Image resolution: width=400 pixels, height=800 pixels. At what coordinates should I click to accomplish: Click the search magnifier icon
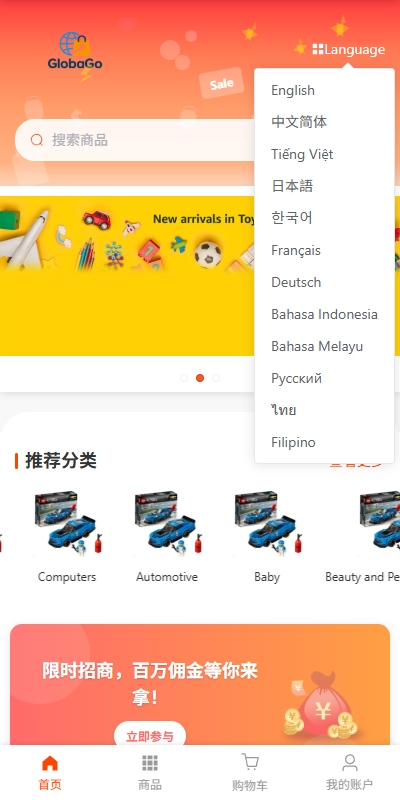pos(37,140)
